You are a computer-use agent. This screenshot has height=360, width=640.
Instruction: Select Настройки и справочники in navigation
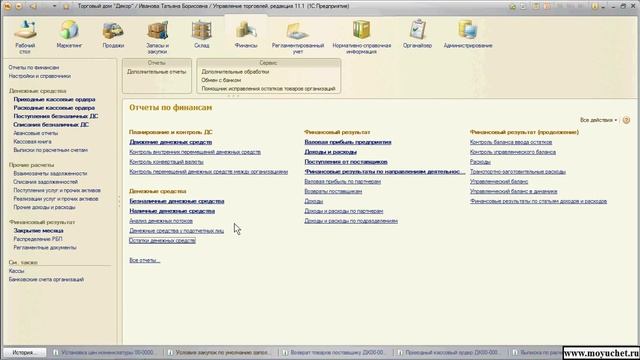(x=40, y=76)
